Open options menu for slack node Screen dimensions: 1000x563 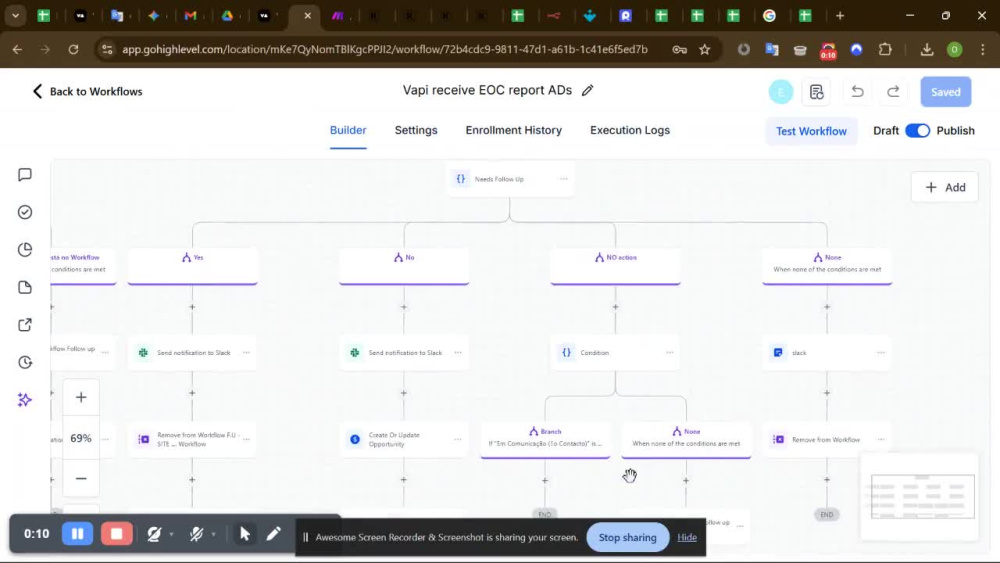click(x=881, y=353)
